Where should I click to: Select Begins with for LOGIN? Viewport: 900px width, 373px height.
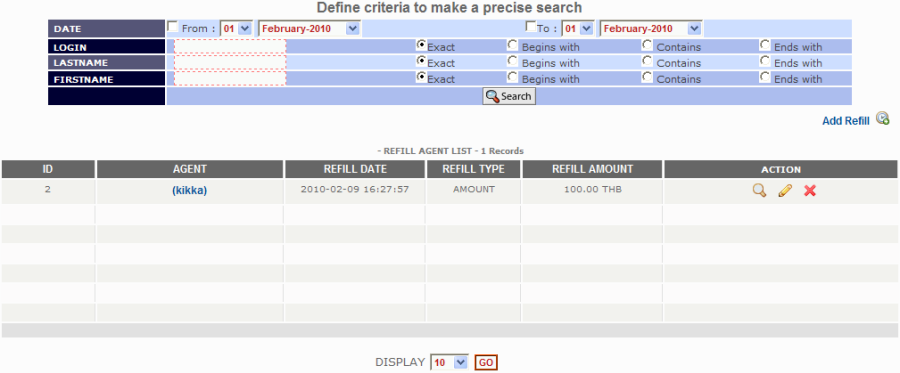pyautogui.click(x=513, y=44)
